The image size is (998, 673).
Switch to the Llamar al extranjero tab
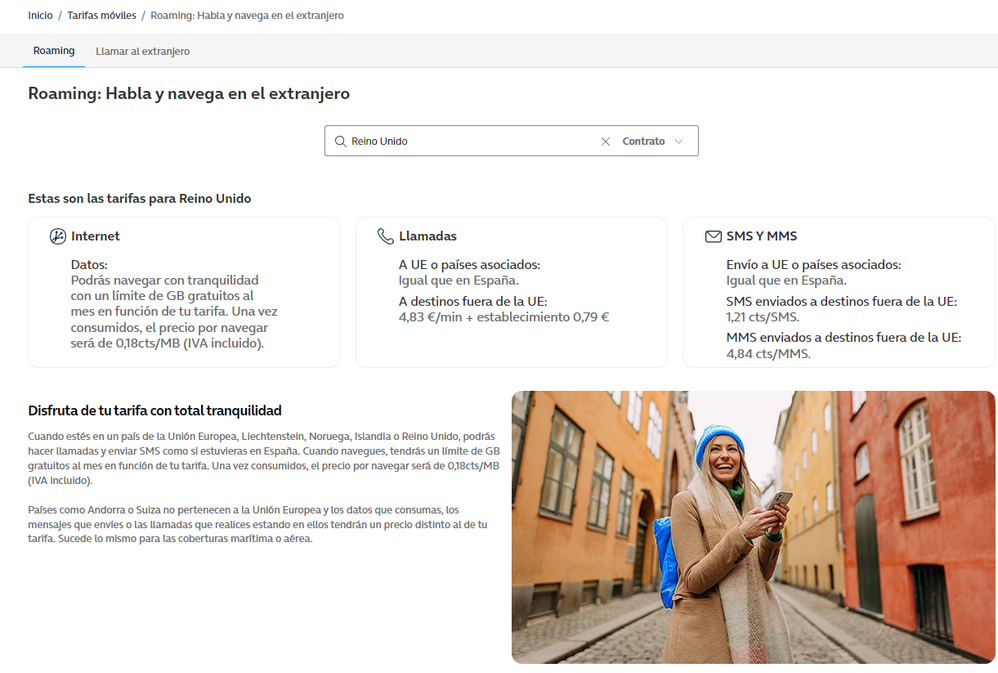click(x=142, y=51)
